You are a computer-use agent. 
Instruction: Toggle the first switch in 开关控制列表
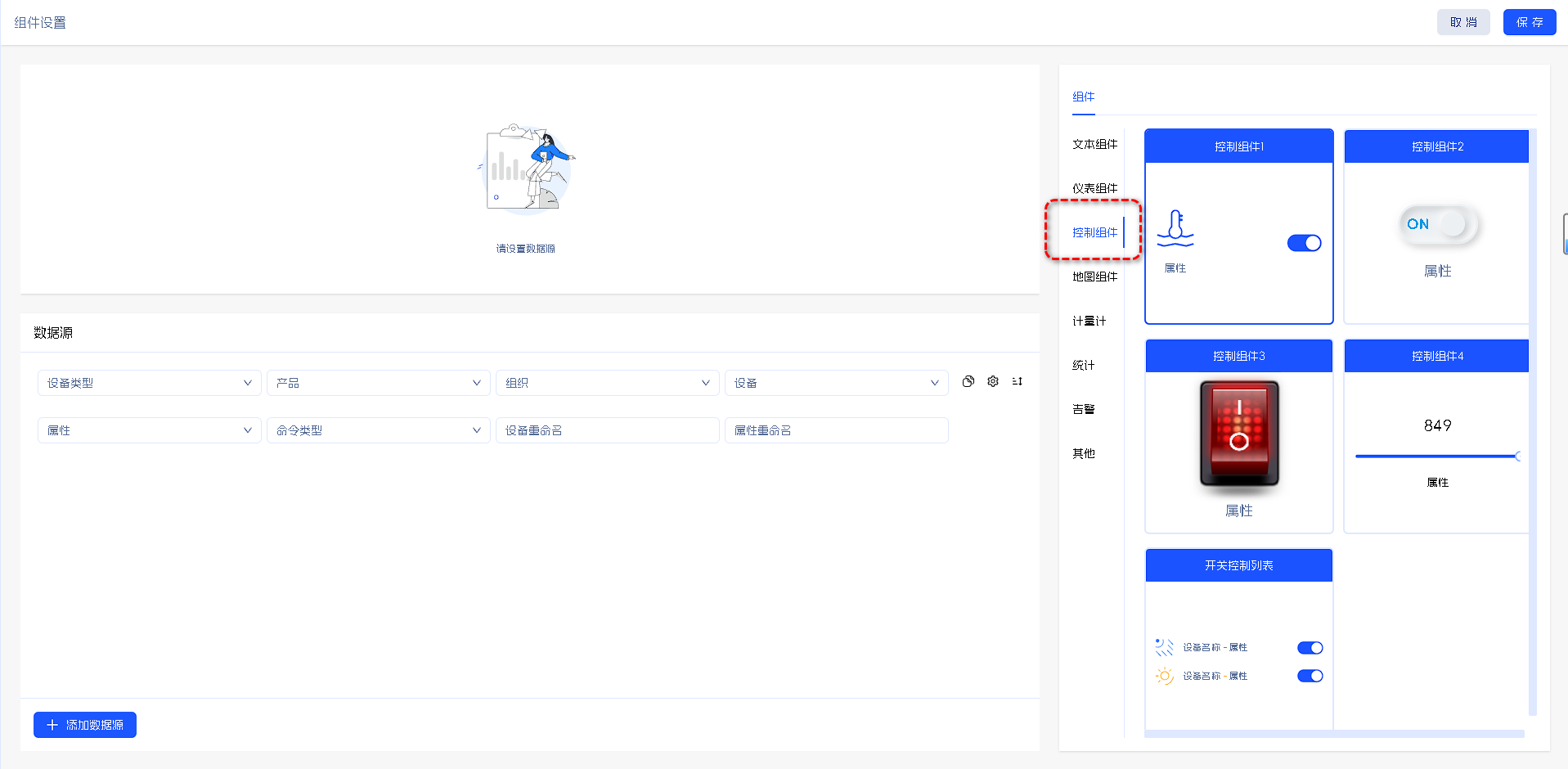(1310, 648)
